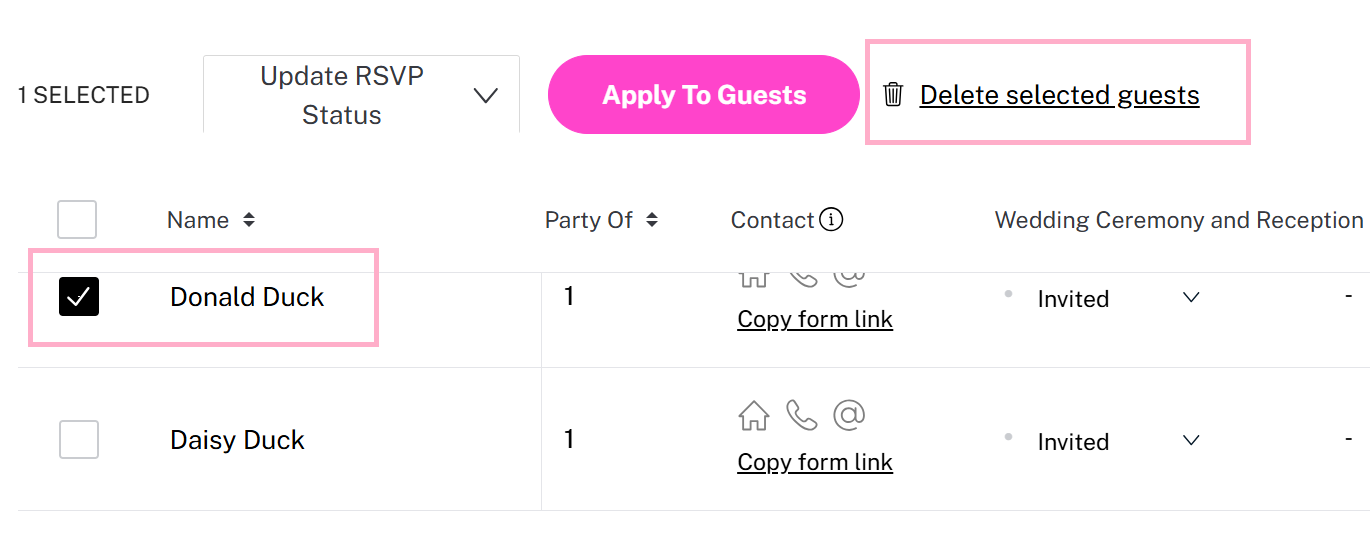Viewport: 1370px width, 557px height.
Task: Toggle the select-all guests header checkbox
Action: 77,219
